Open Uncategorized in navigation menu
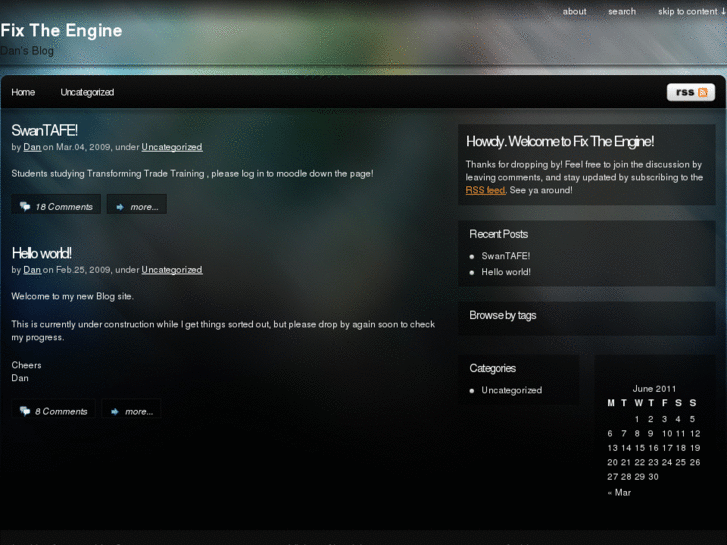 click(87, 92)
